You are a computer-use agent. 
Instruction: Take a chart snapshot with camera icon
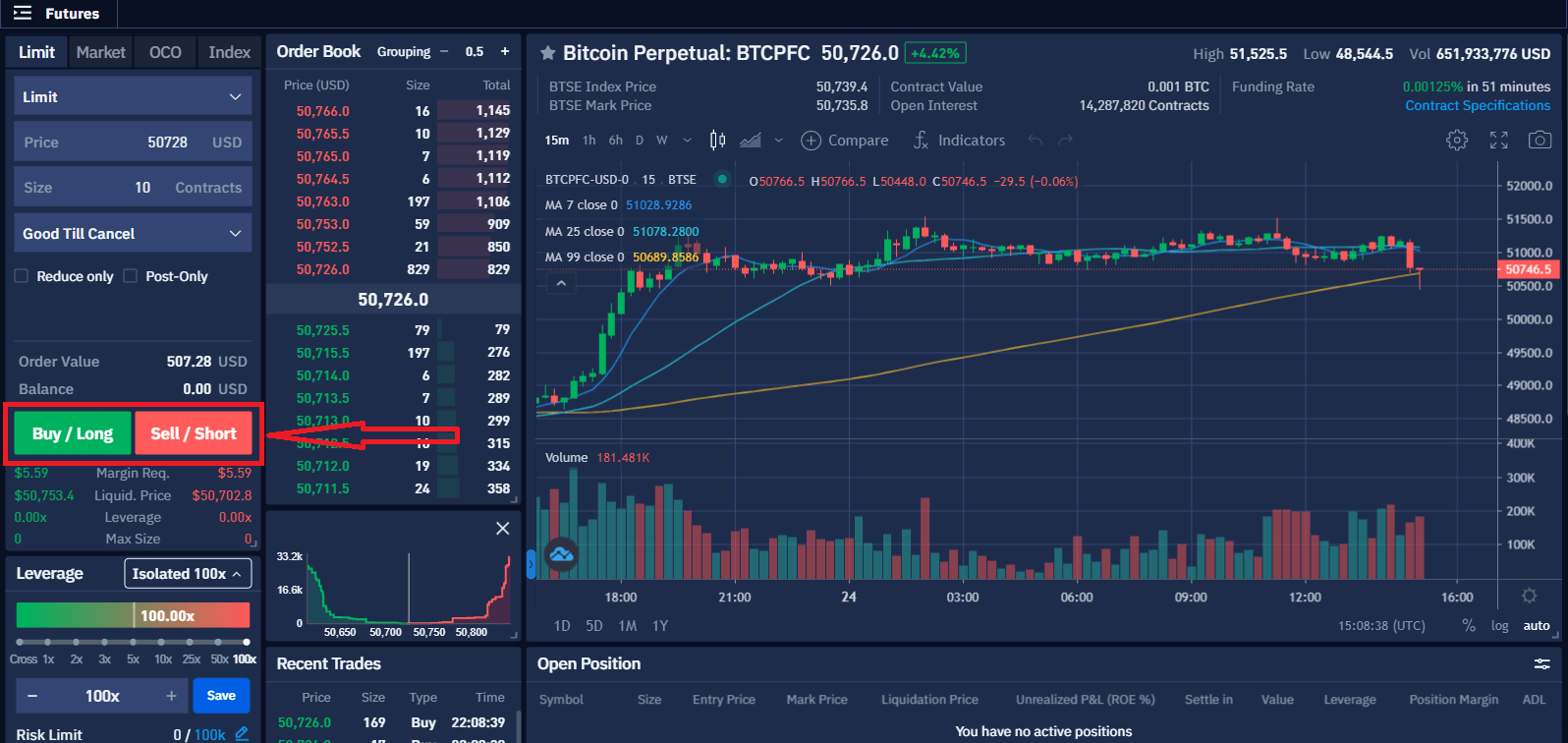[x=1540, y=141]
